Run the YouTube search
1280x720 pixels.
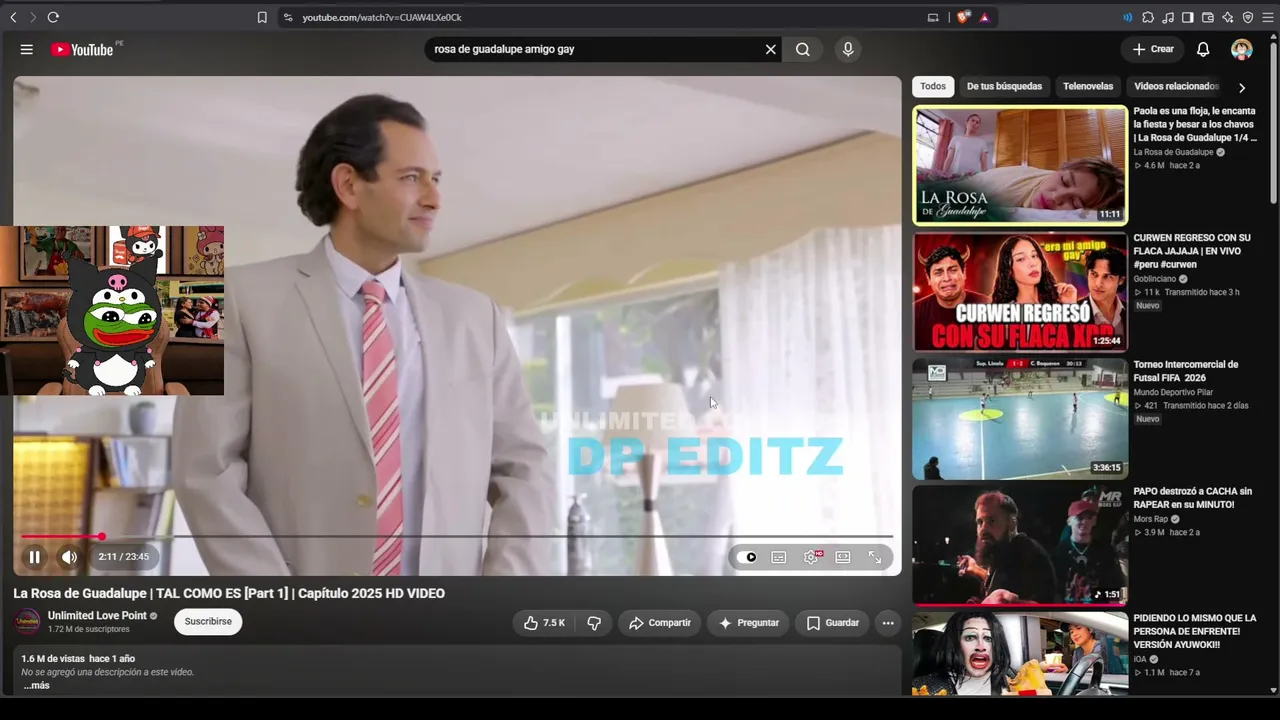click(x=803, y=49)
